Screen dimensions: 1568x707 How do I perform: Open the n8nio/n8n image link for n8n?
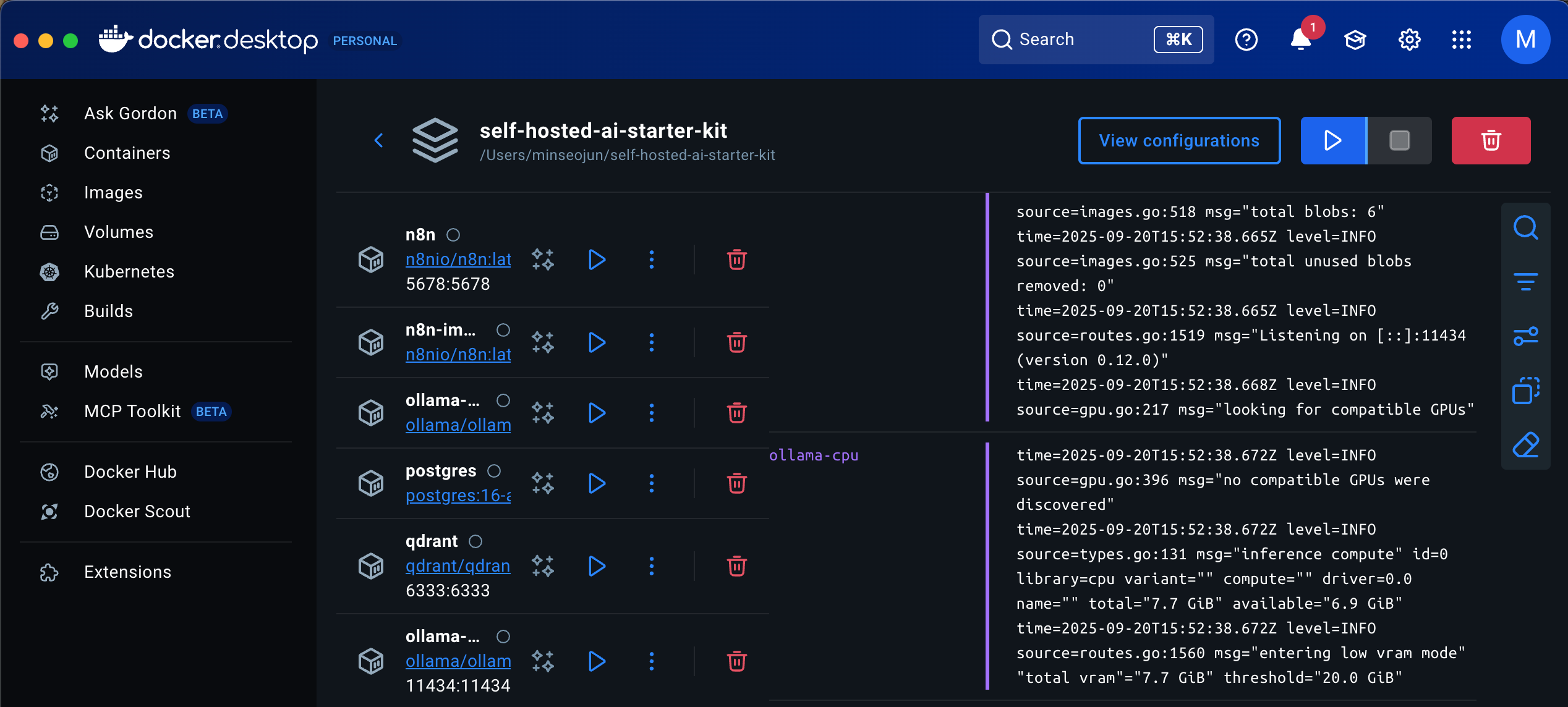pos(458,260)
